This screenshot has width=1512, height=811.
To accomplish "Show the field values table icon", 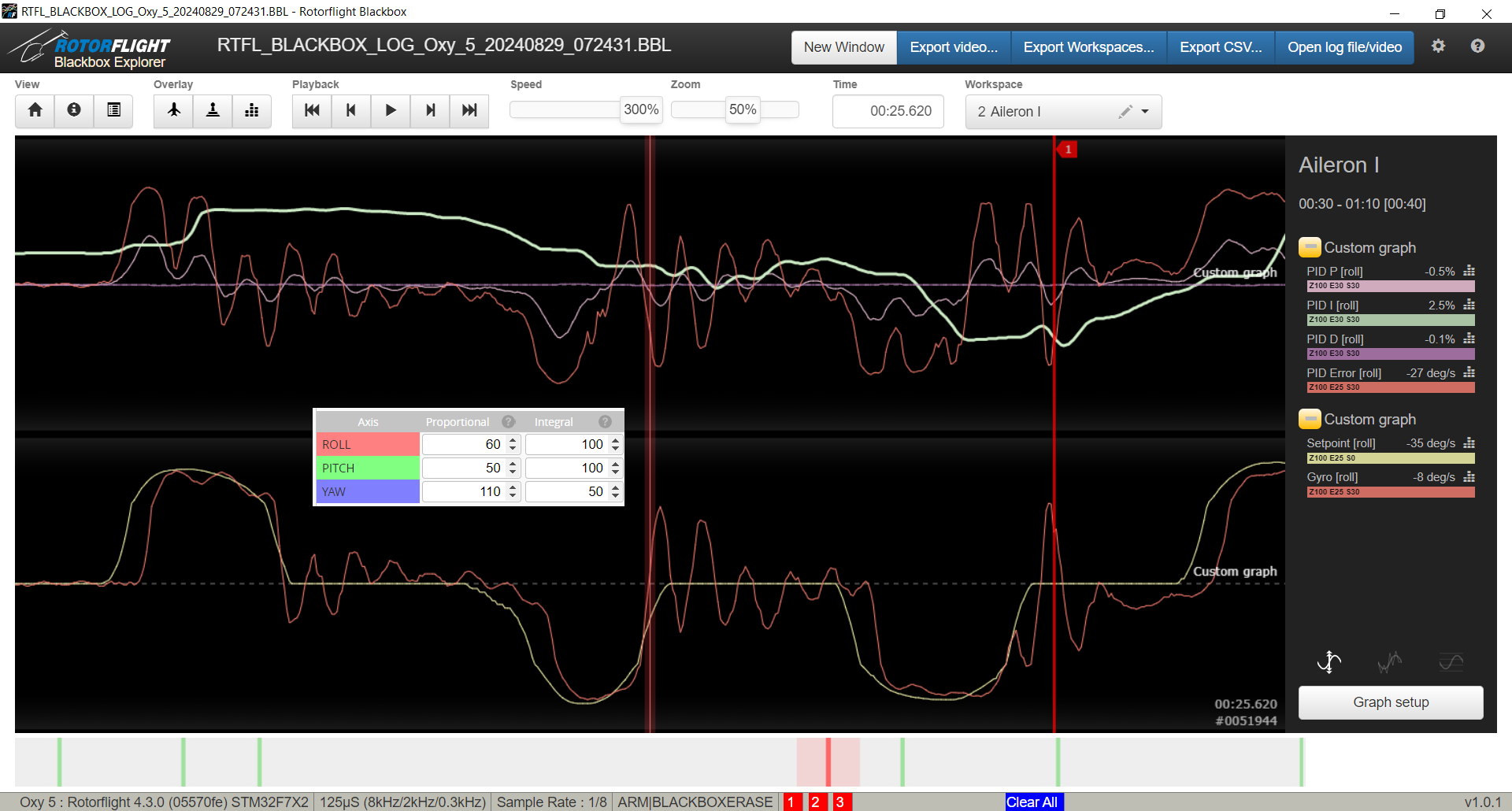I will coord(113,110).
